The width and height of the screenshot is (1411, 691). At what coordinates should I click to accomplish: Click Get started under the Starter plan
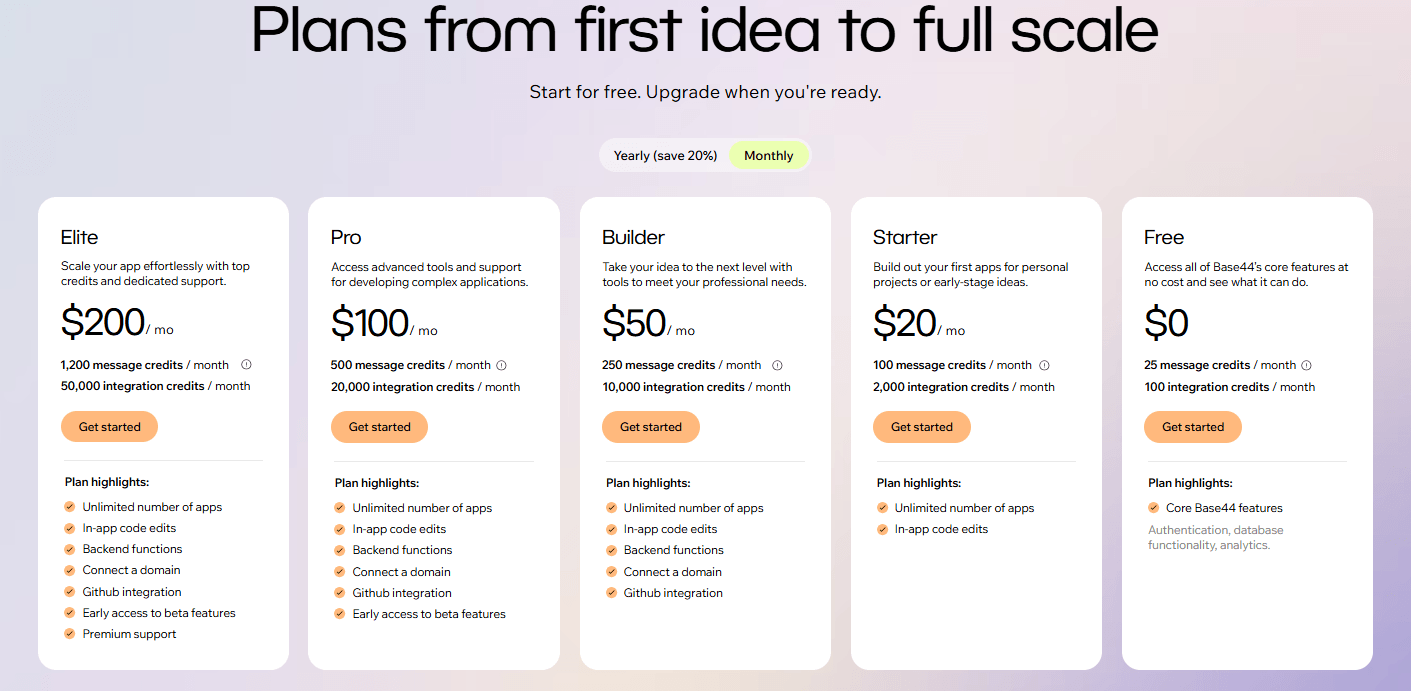pyautogui.click(x=921, y=426)
